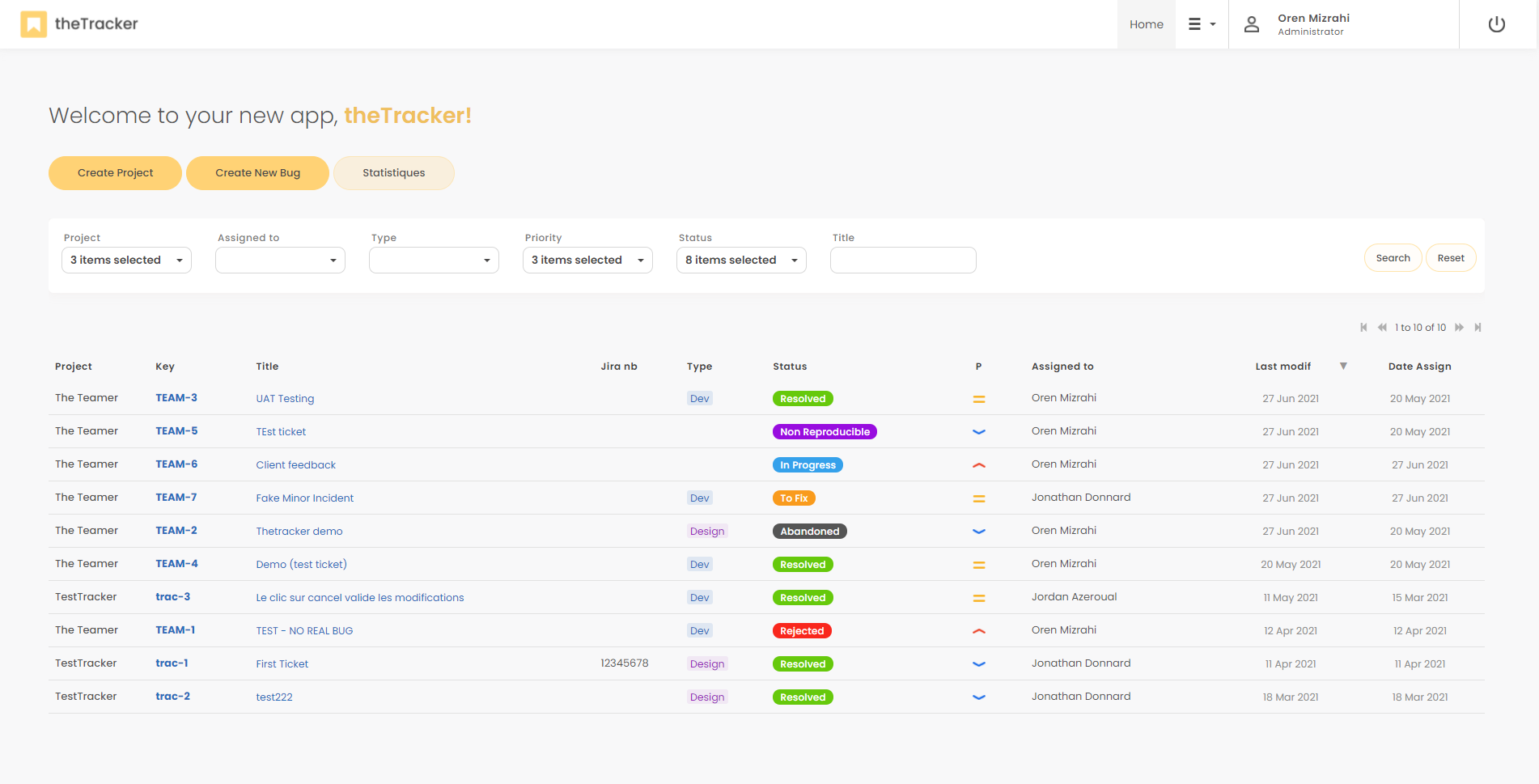Go to the last page of results

1478,328
